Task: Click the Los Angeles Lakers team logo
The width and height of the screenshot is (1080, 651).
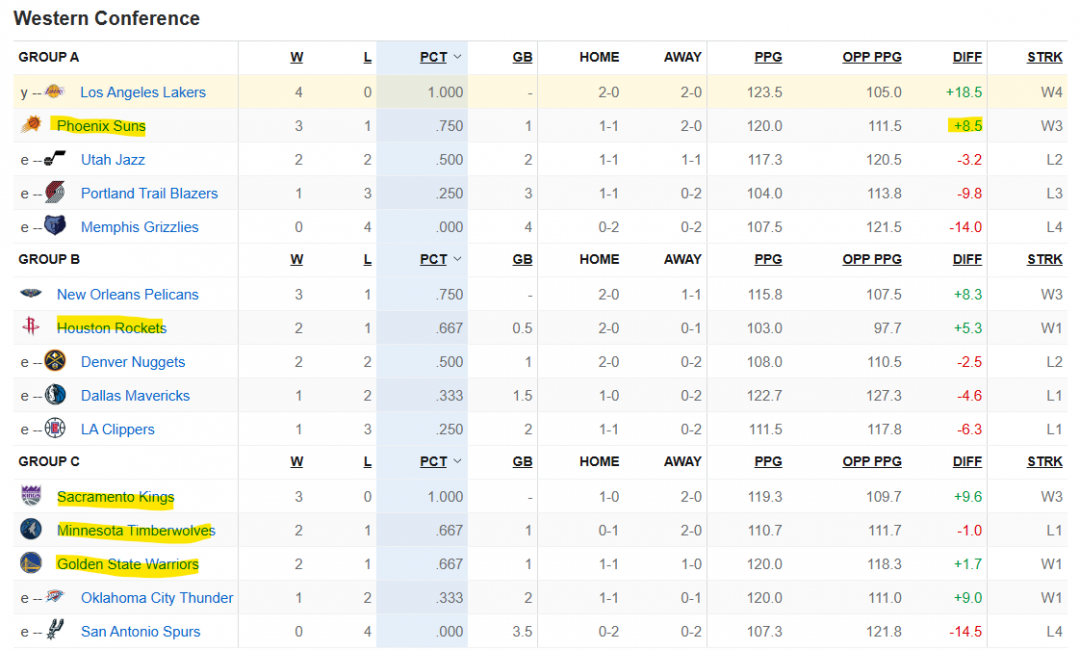Action: click(x=54, y=91)
